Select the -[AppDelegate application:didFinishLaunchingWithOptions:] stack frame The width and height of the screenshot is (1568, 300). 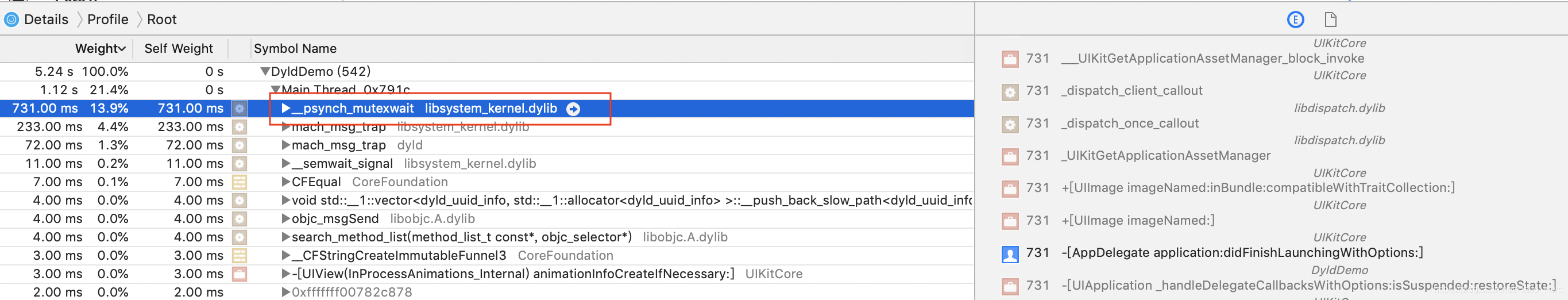pyautogui.click(x=1242, y=252)
